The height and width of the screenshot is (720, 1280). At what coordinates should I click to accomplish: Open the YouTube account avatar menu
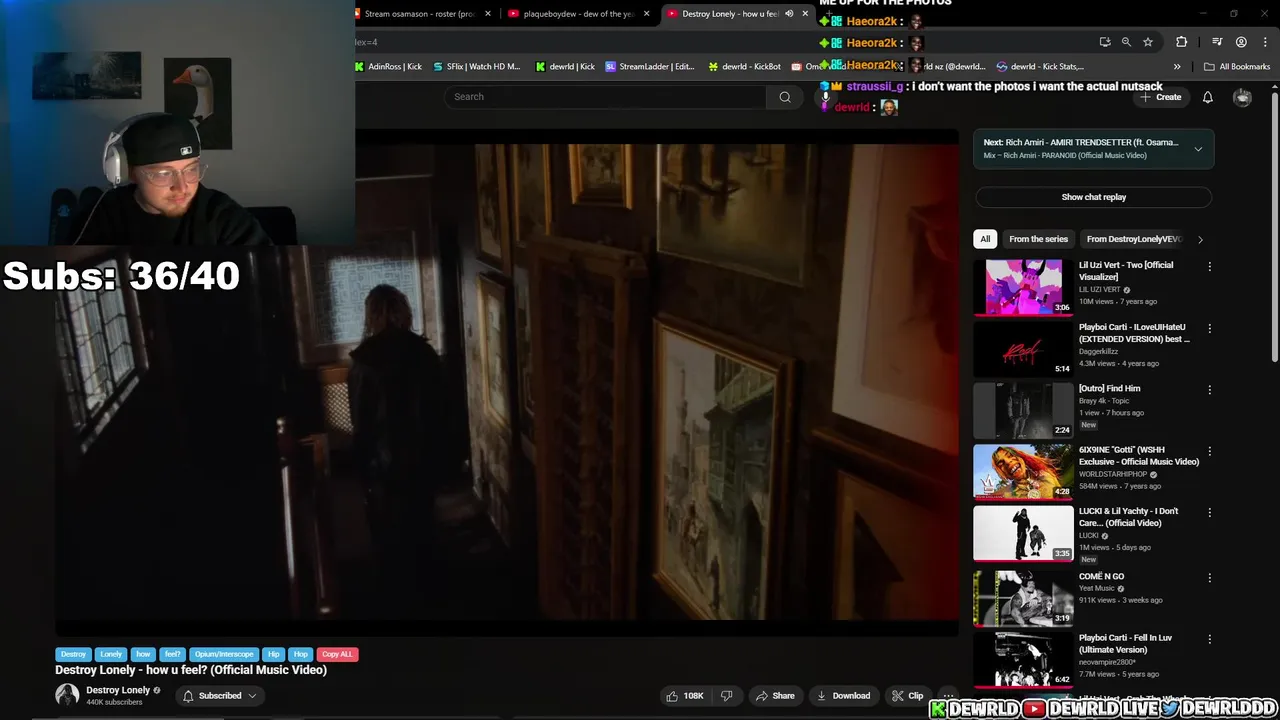[x=1242, y=97]
